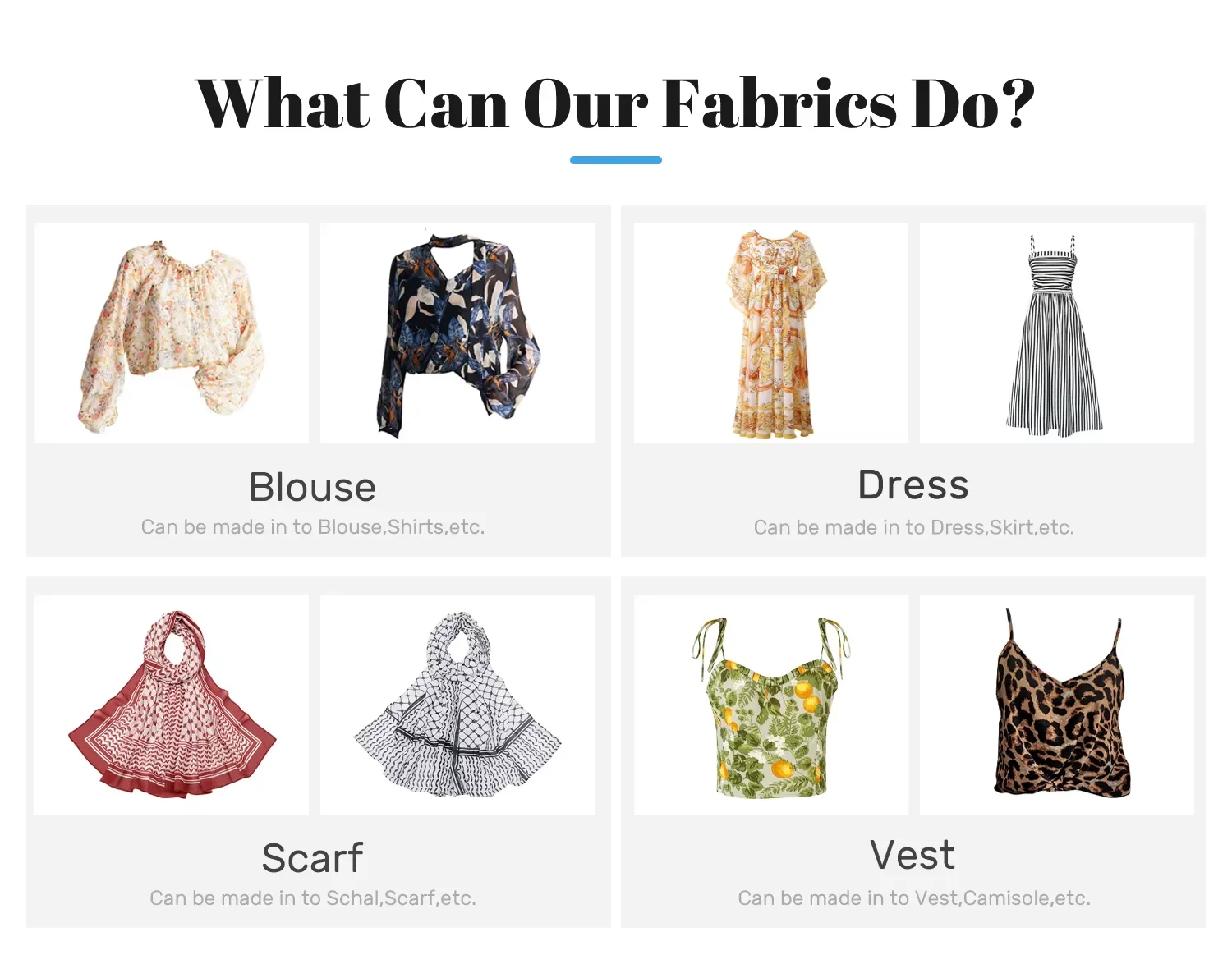Click the 'What Can Our Fabrics Do?' title
Screen dimensions: 1232x969
pyautogui.click(x=615, y=104)
